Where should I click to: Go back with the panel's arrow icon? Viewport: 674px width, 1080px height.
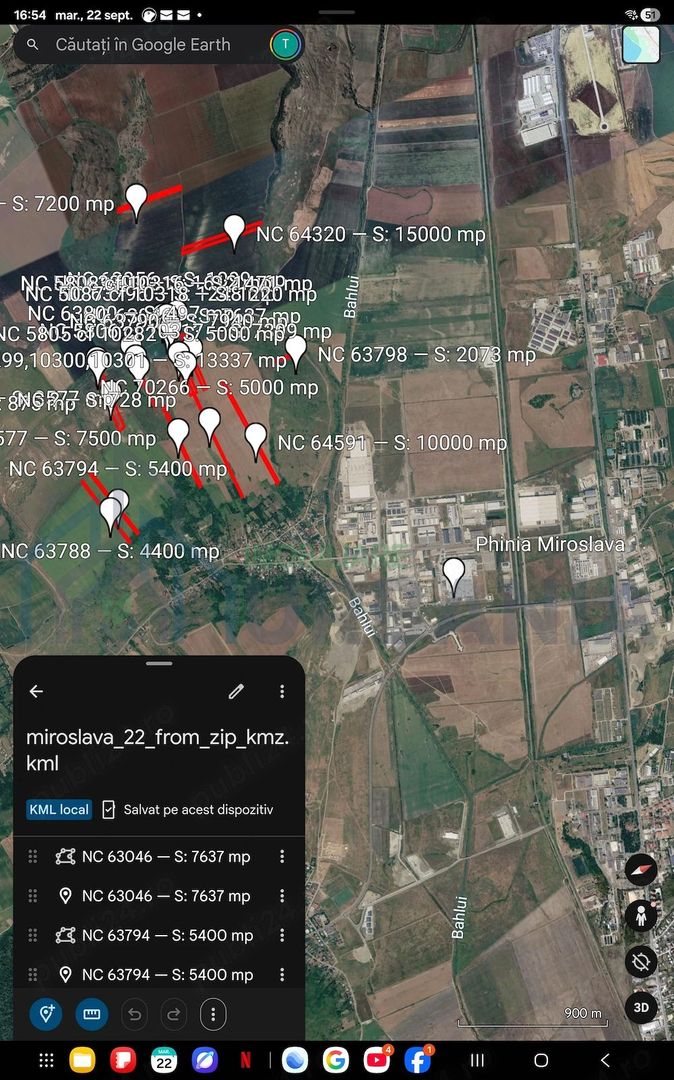[x=36, y=691]
